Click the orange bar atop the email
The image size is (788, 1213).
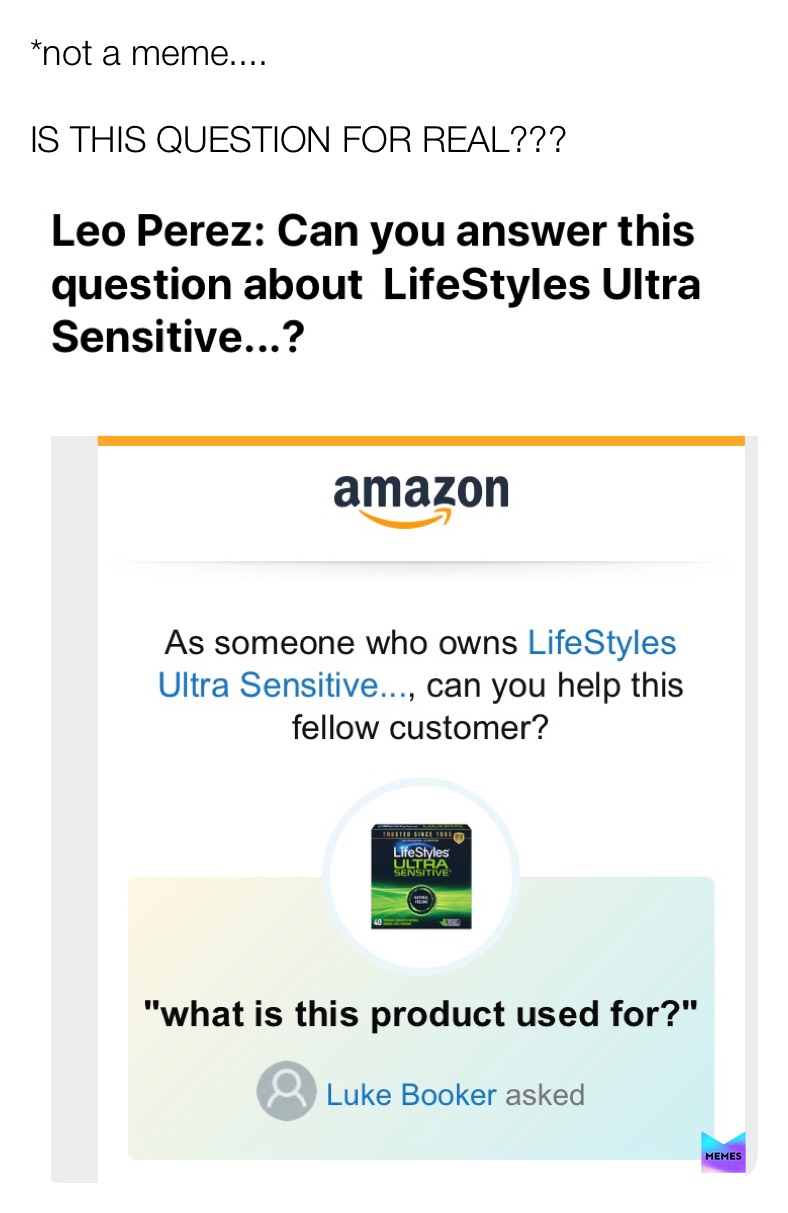pyautogui.click(x=420, y=440)
